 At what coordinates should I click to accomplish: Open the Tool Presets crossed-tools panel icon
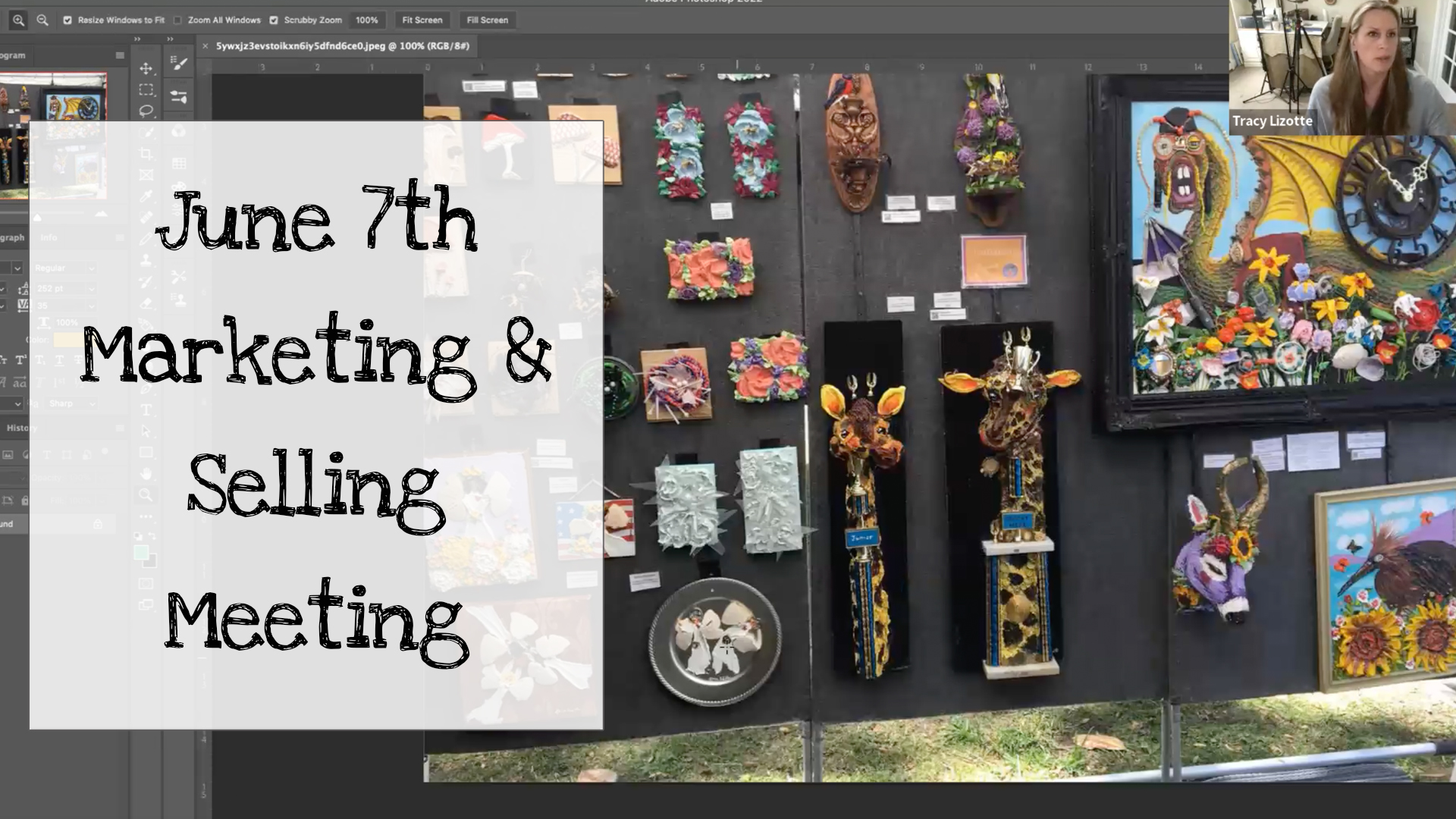pyautogui.click(x=179, y=277)
